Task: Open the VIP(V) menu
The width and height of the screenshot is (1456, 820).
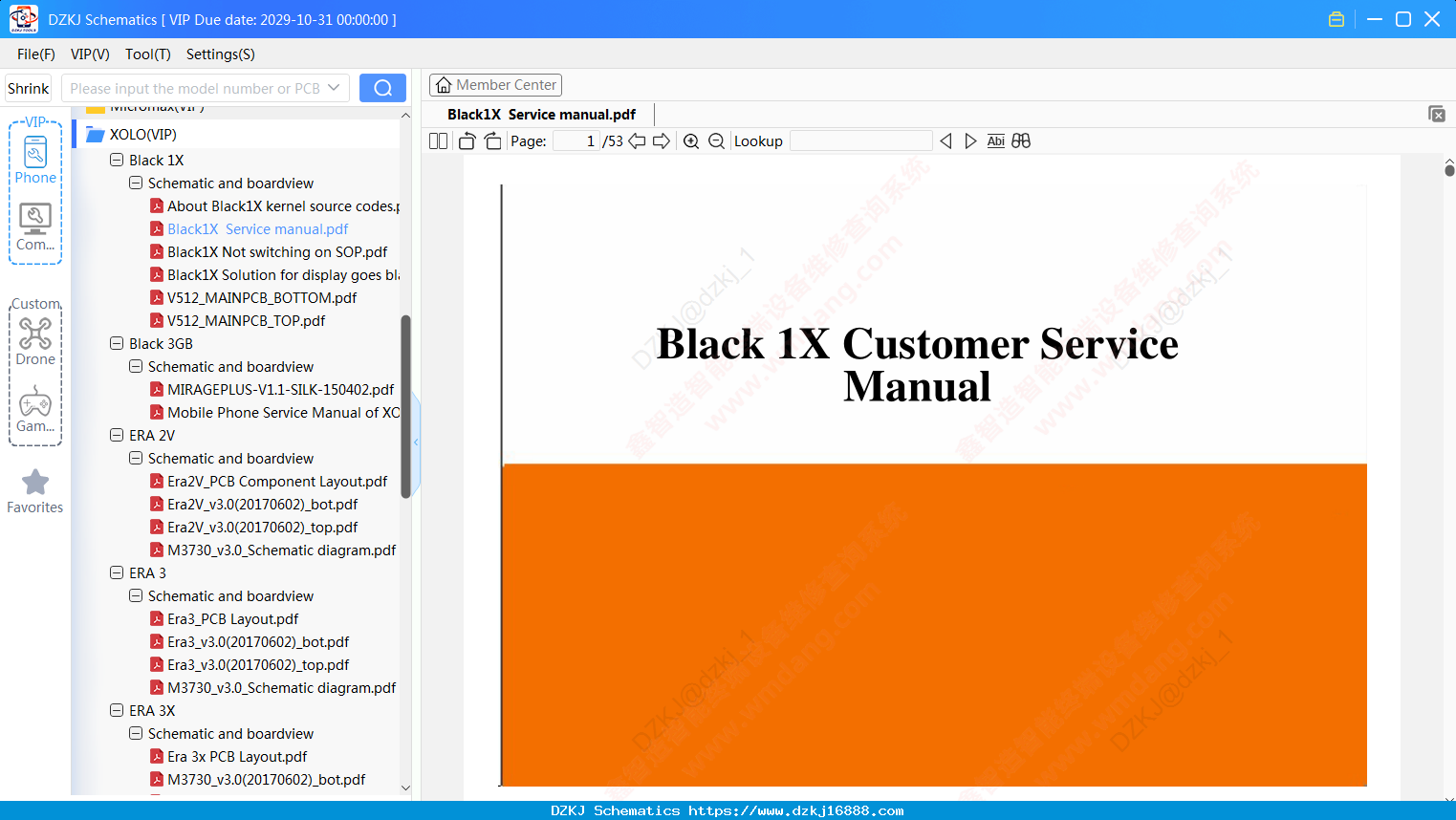Action: coord(90,54)
